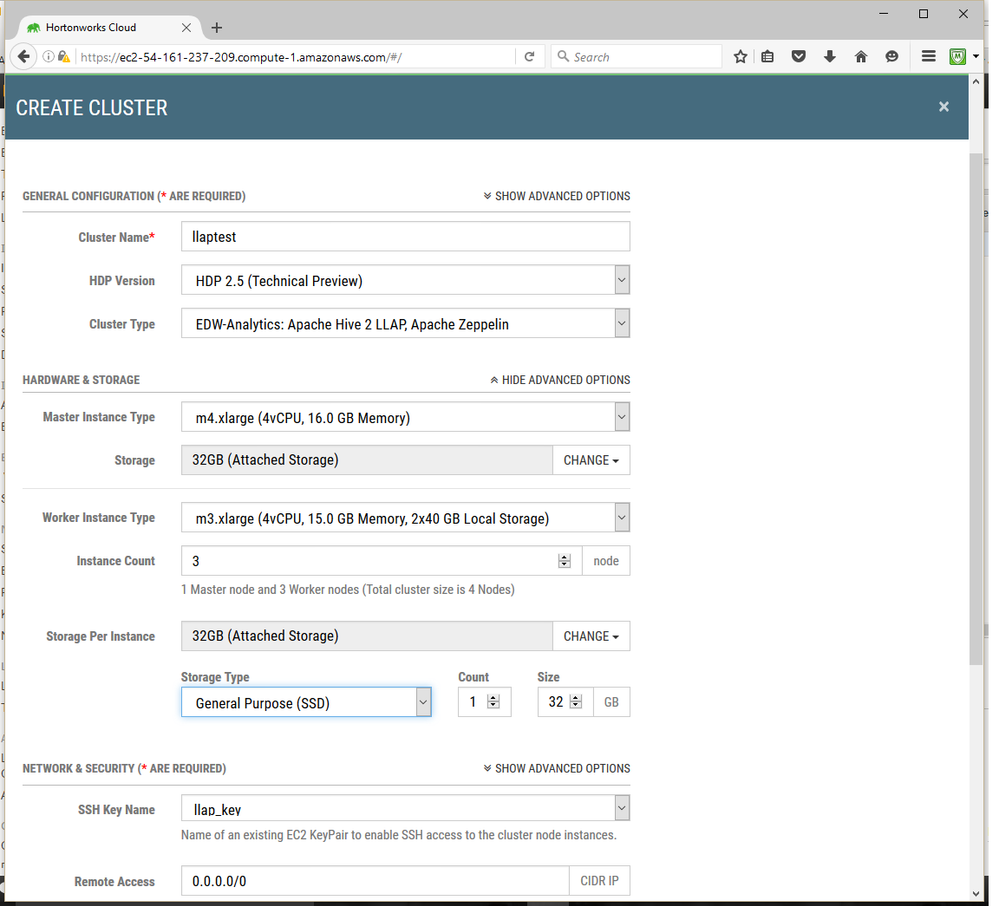Viewport: 999px width, 906px height.
Task: Click the back navigation arrow
Action: 24,56
